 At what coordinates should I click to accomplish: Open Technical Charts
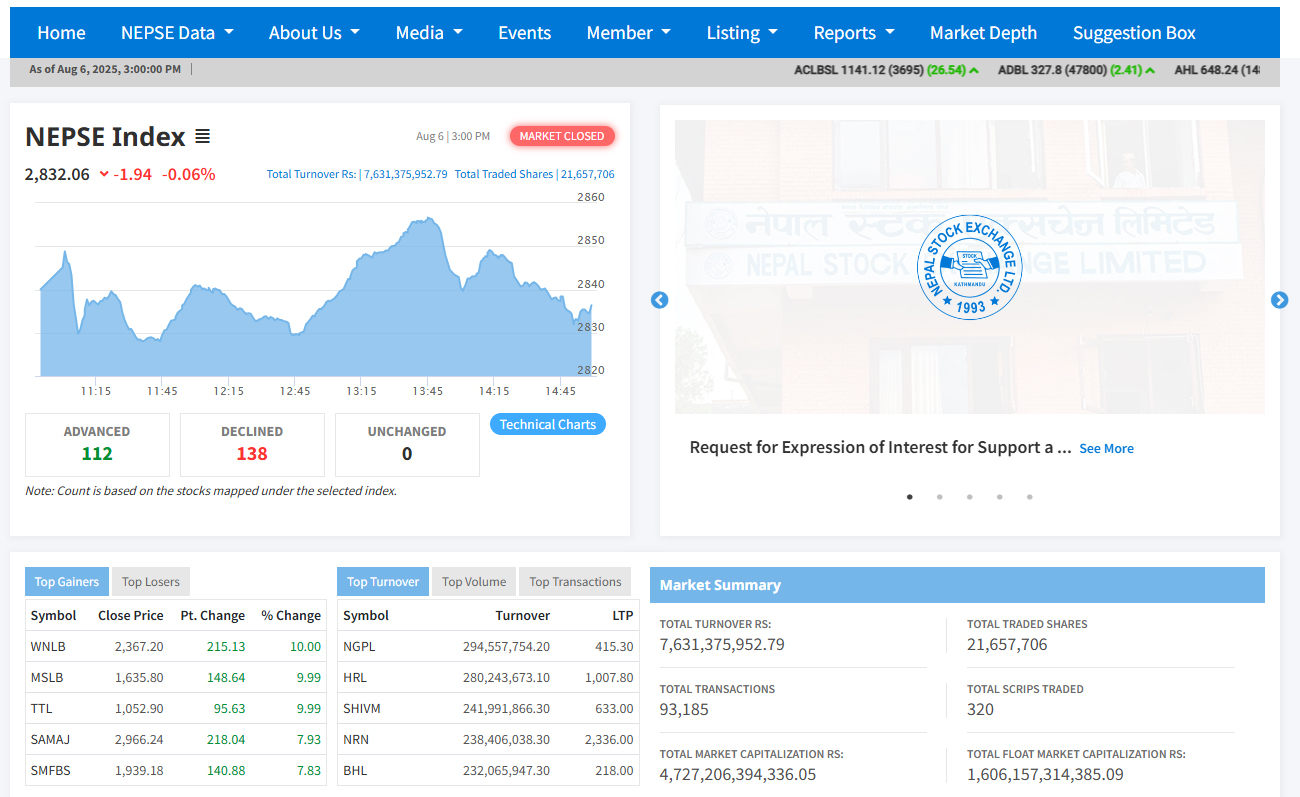click(x=547, y=425)
